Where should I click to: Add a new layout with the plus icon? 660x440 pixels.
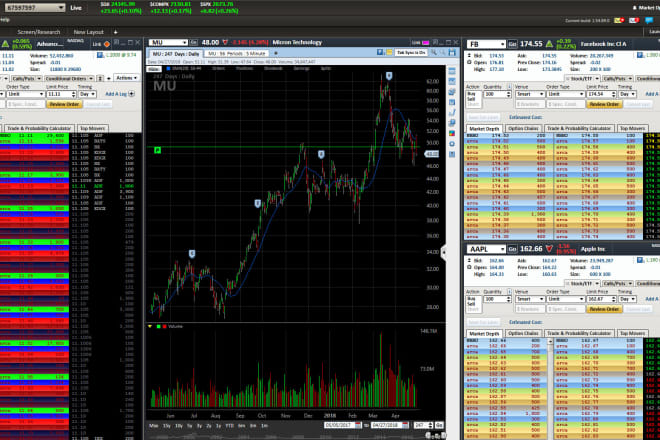[x=115, y=32]
